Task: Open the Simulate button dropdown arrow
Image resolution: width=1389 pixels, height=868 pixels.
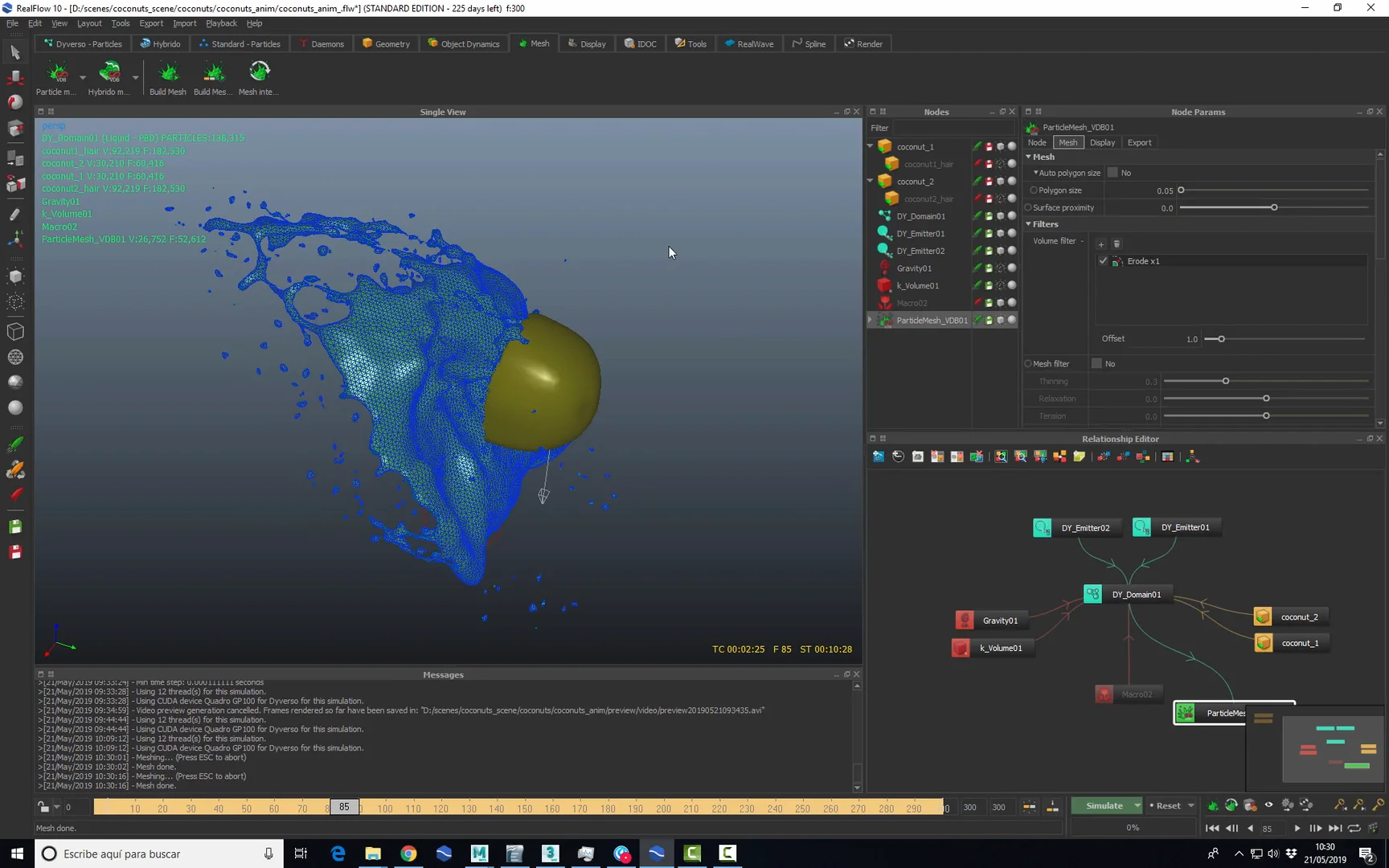Action: (x=1137, y=806)
